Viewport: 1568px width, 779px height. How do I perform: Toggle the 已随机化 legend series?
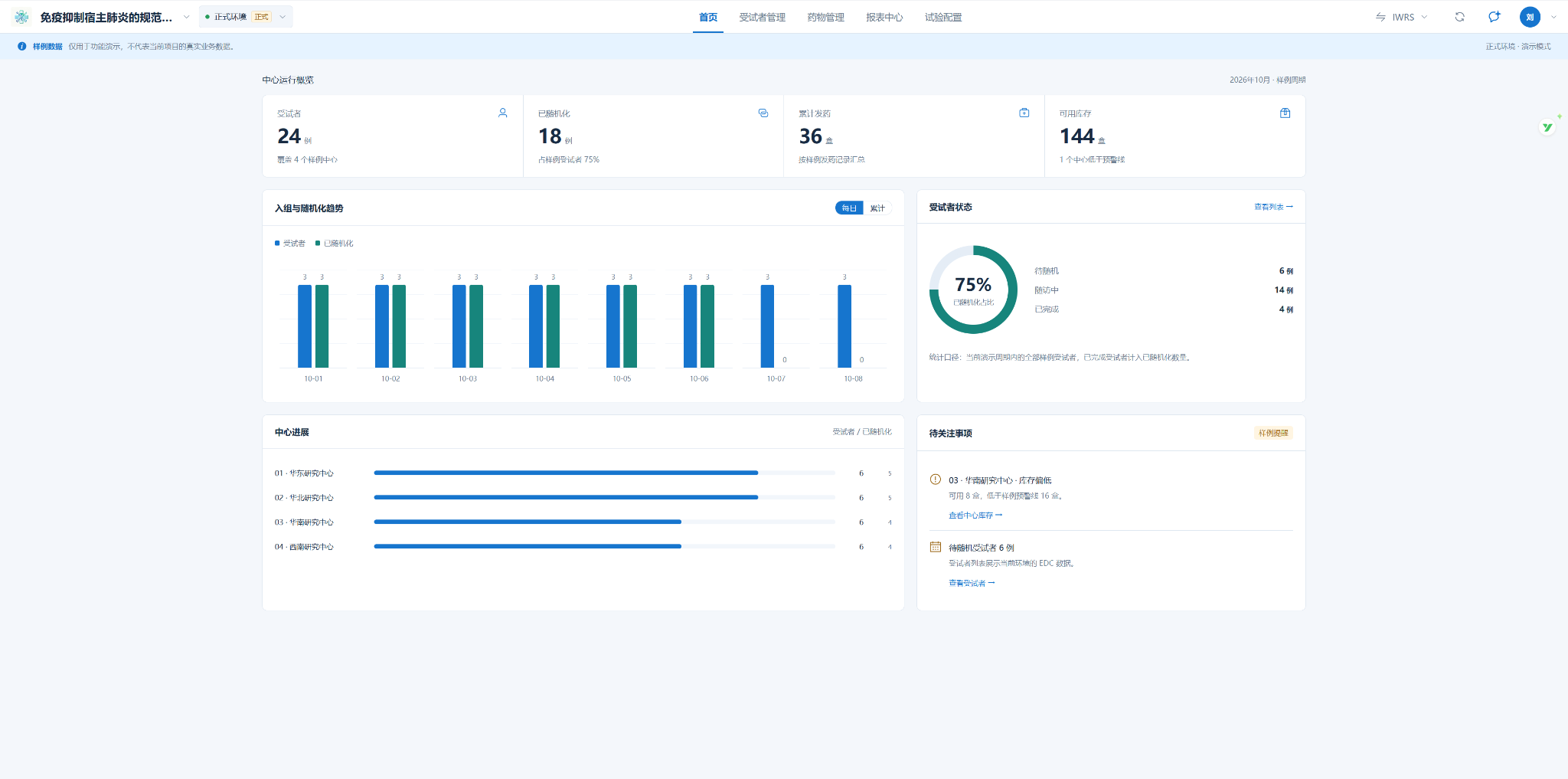click(x=335, y=244)
